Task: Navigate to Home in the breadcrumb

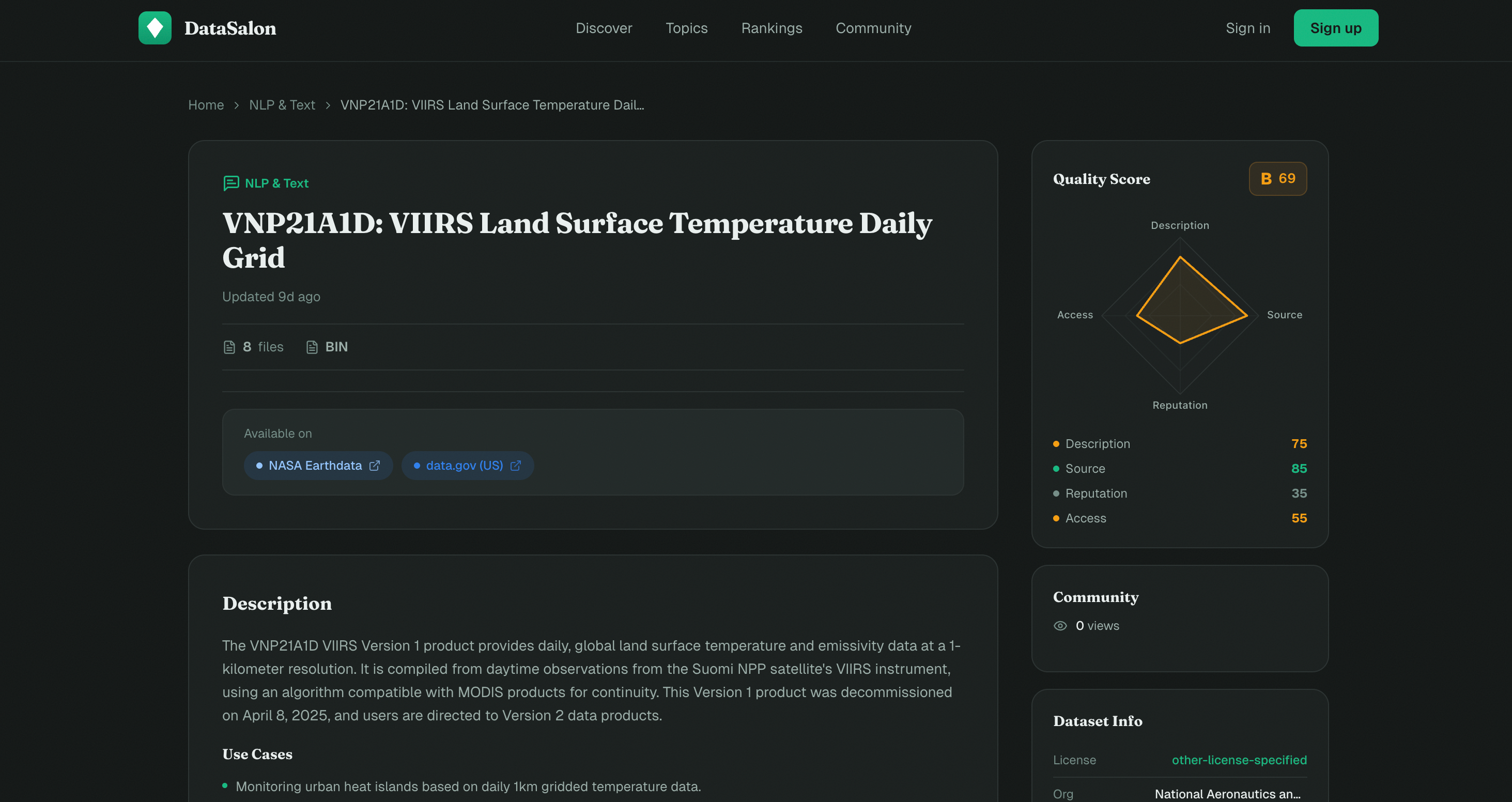Action: [206, 105]
